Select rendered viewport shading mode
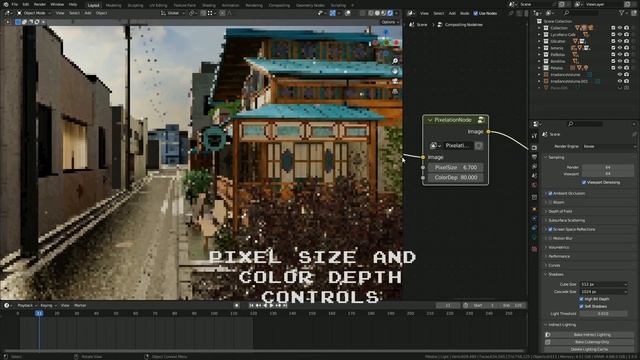 [390, 13]
